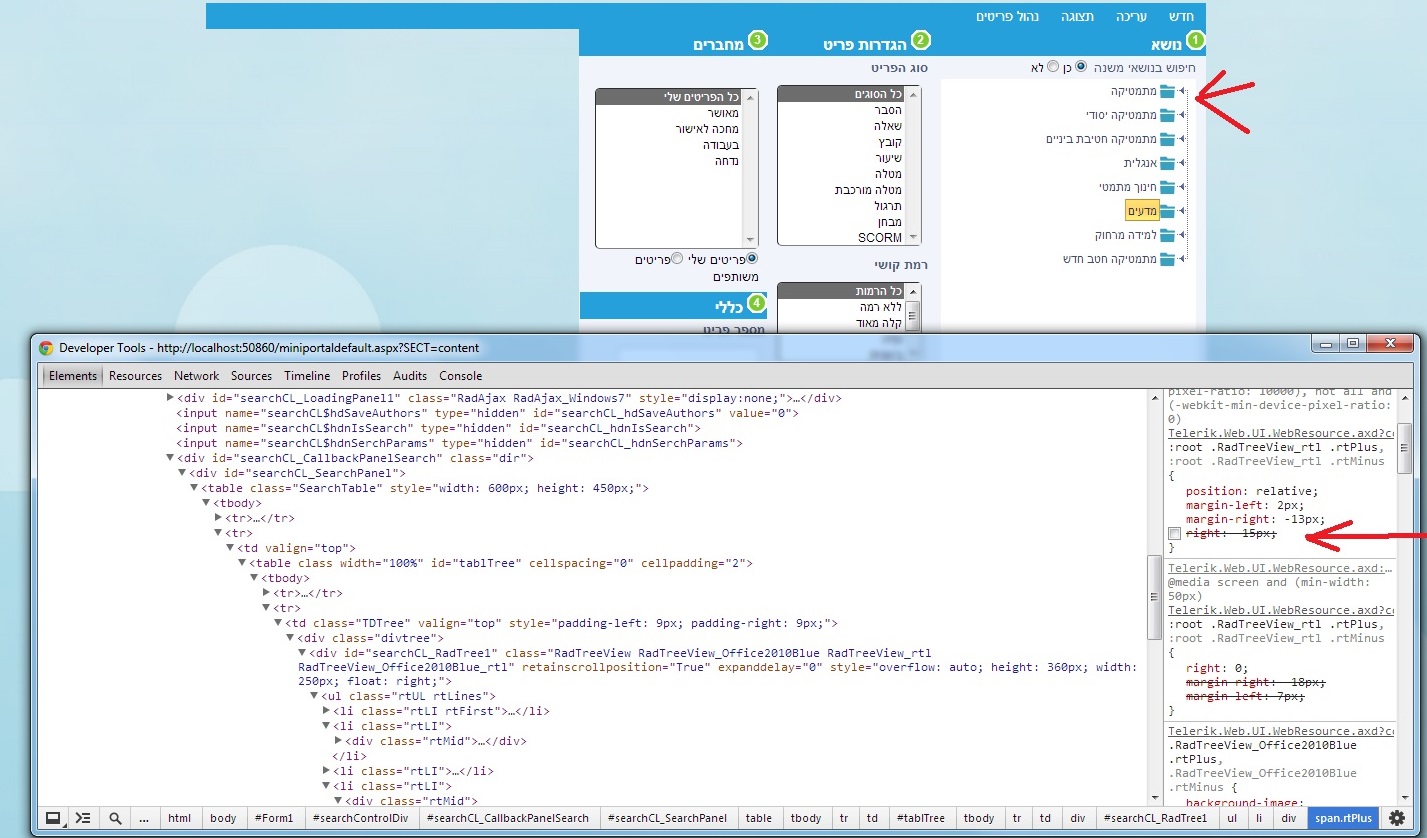Select the כן radio button
Image resolution: width=1427 pixels, height=838 pixels.
pyautogui.click(x=1081, y=66)
